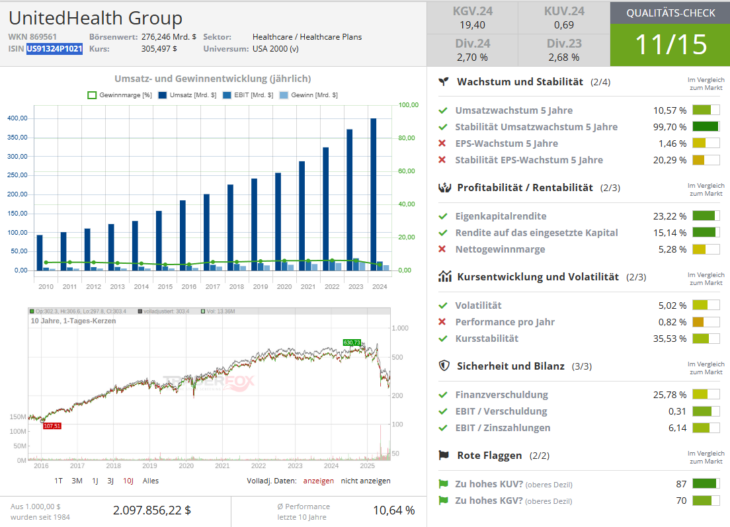Toggle the Umsatz [Mrd. $] legend entry
The width and height of the screenshot is (730, 527).
point(187,95)
